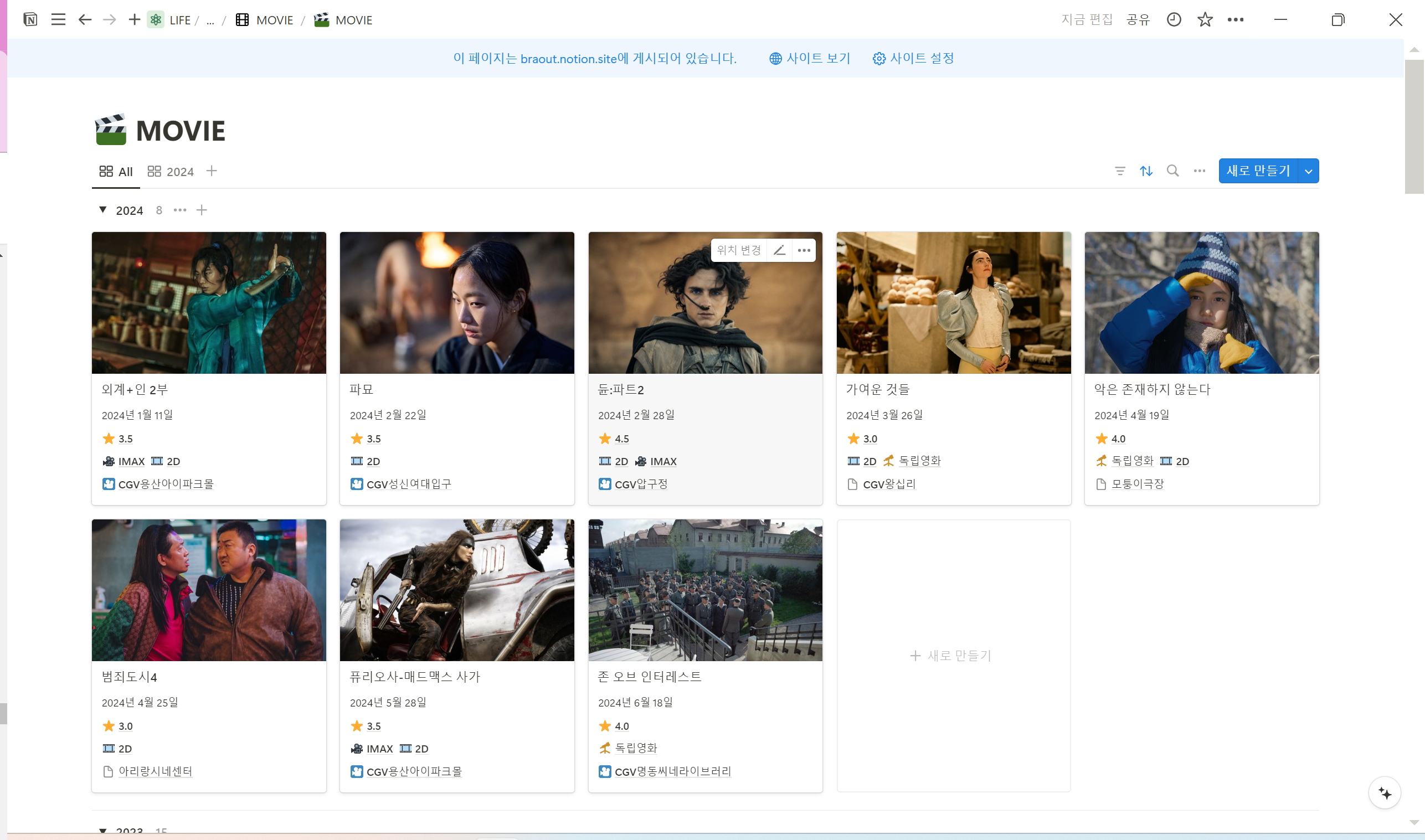Select the All view tab
The width and height of the screenshot is (1425, 840).
click(116, 172)
